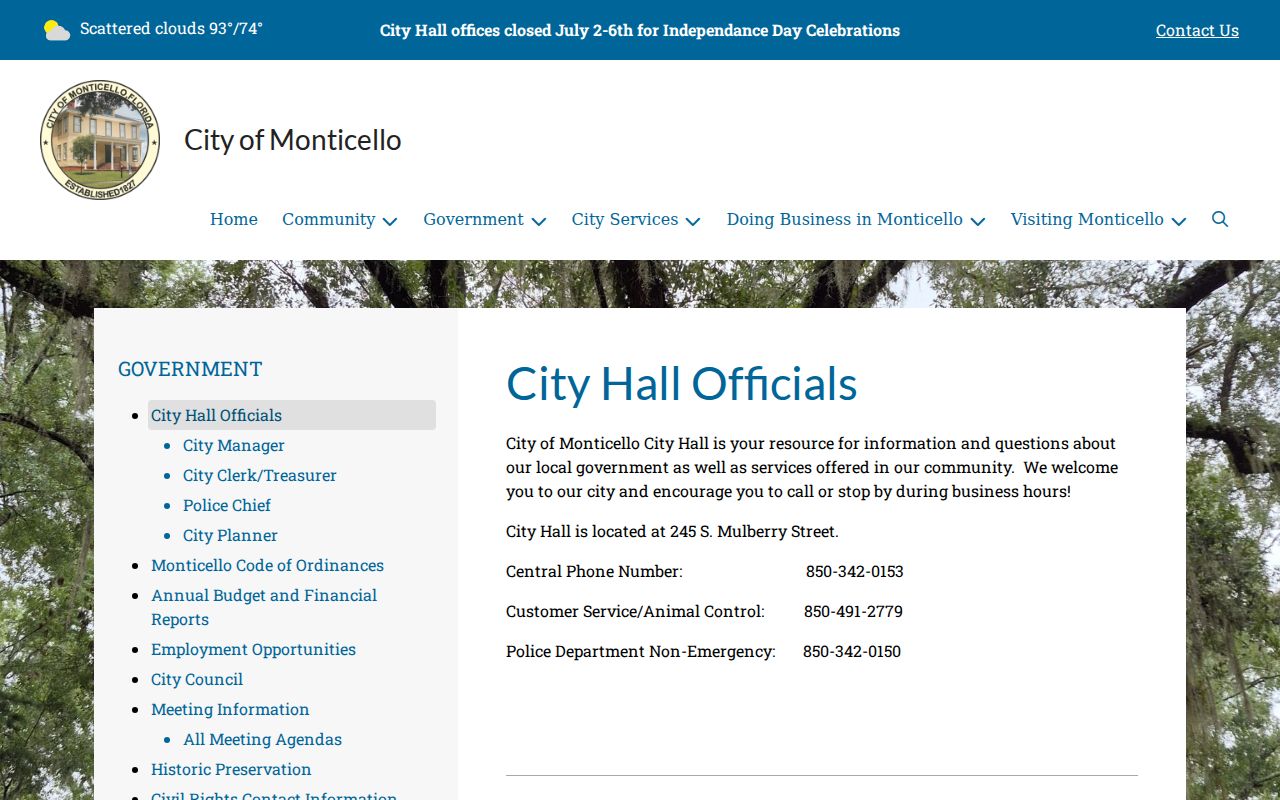Screen dimensions: 1280x800
Task: Click the City Hall Officials page heading
Action: [682, 383]
